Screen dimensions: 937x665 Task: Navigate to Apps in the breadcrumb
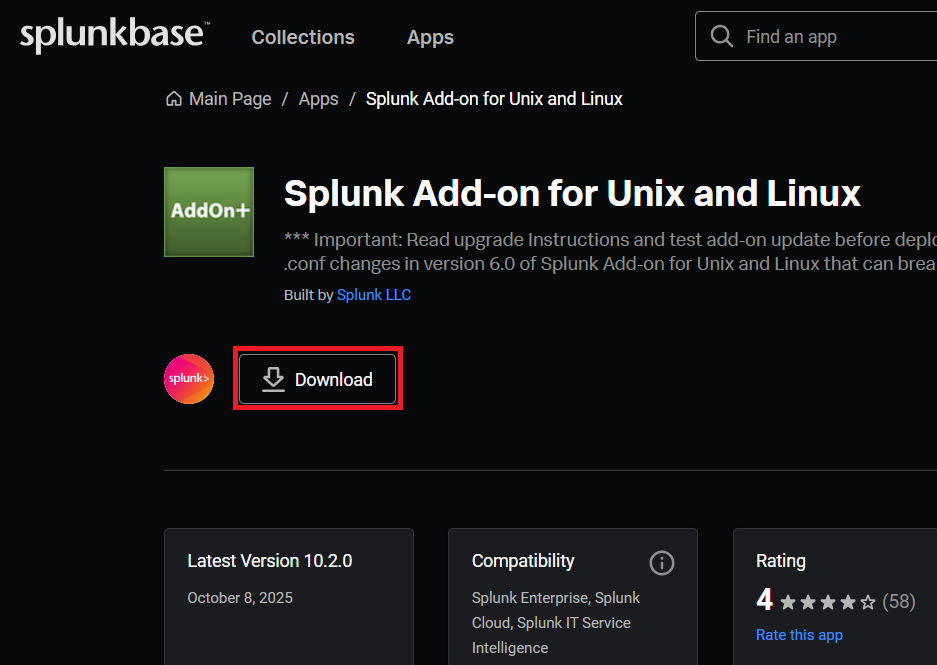point(318,99)
